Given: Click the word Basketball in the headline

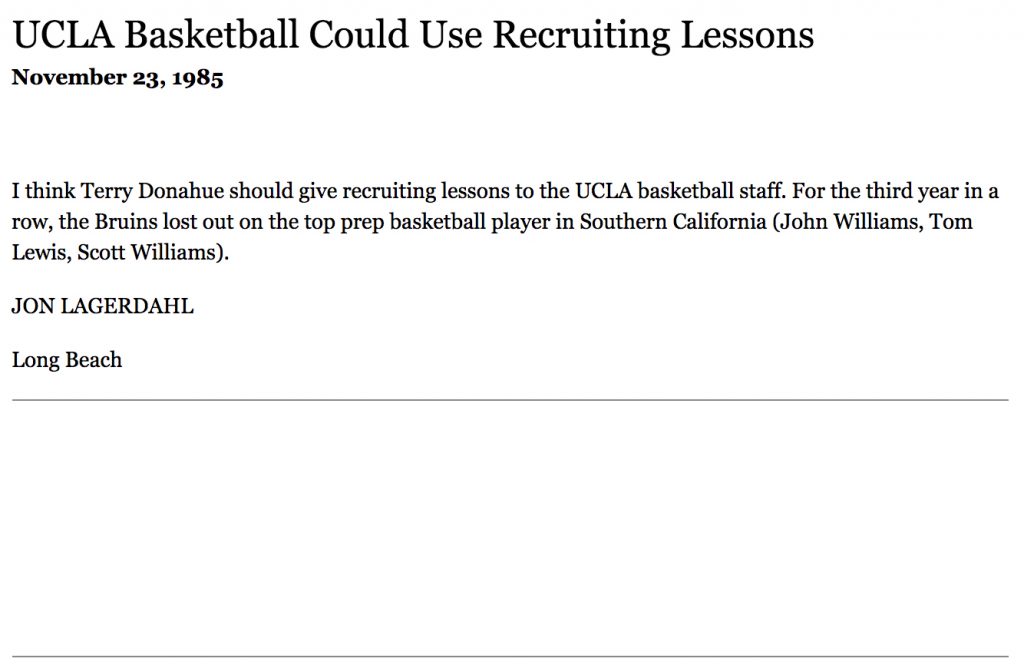Looking at the screenshot, I should click(212, 35).
